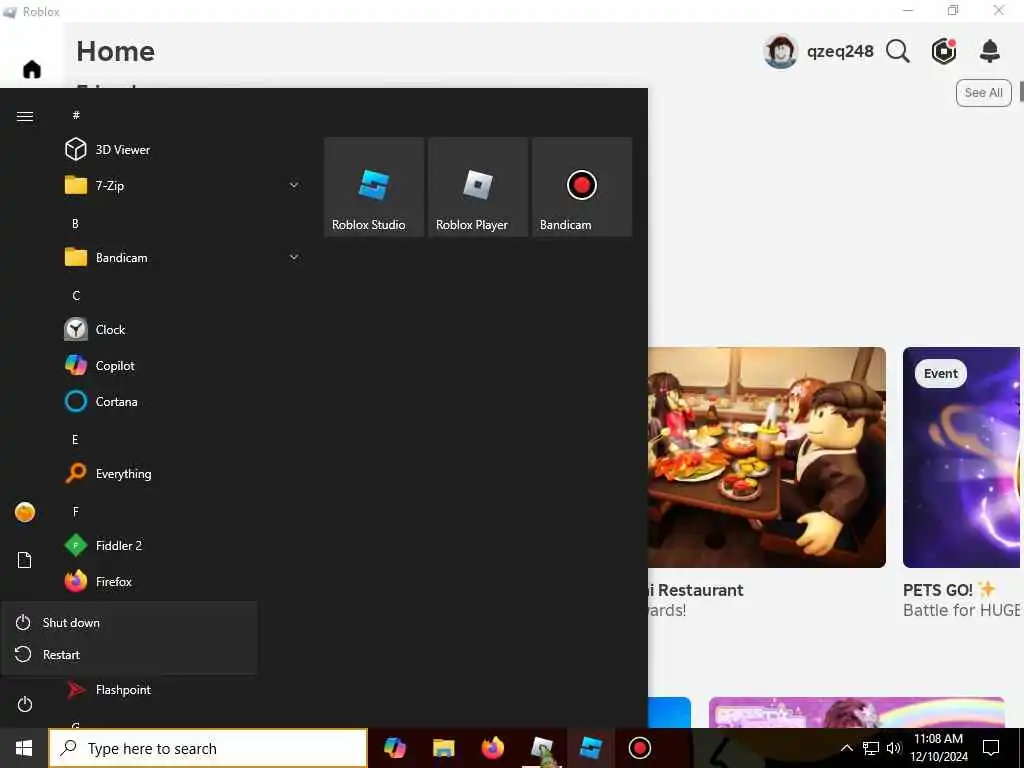Go to Roblox Home sidebar icon

tap(31, 69)
